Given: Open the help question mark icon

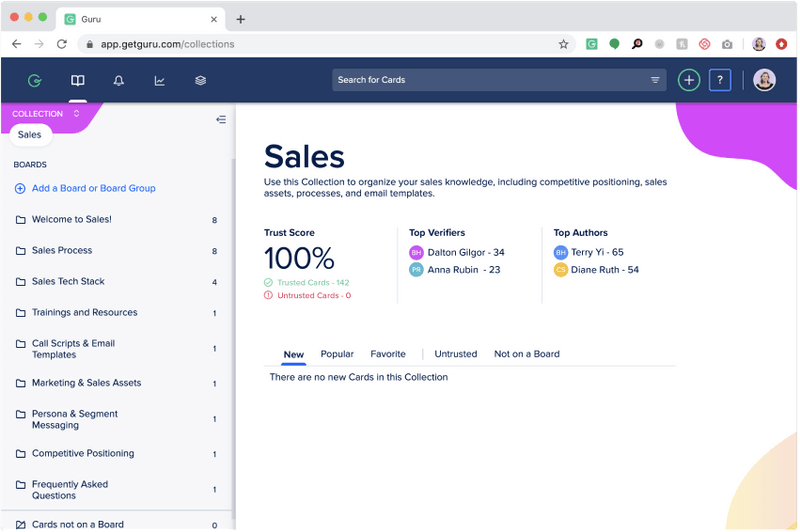Looking at the screenshot, I should (x=720, y=80).
